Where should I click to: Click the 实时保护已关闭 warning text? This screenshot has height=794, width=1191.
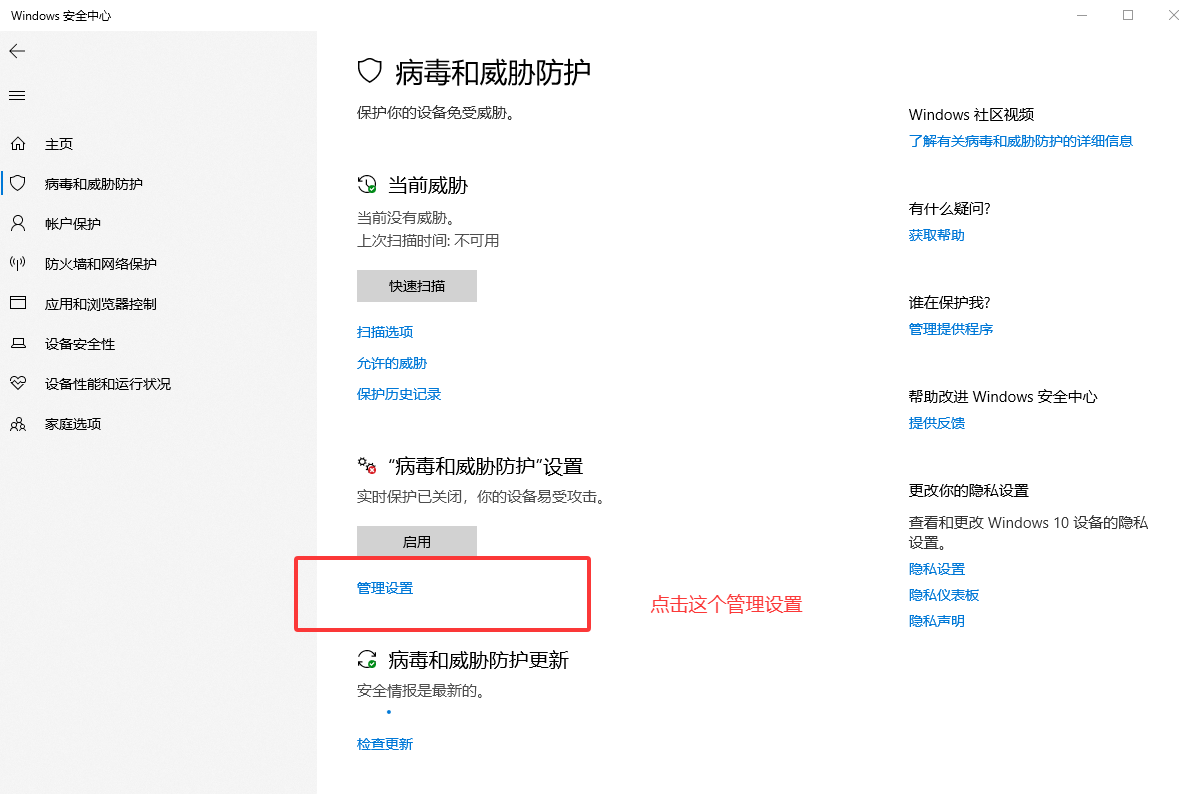(x=481, y=497)
